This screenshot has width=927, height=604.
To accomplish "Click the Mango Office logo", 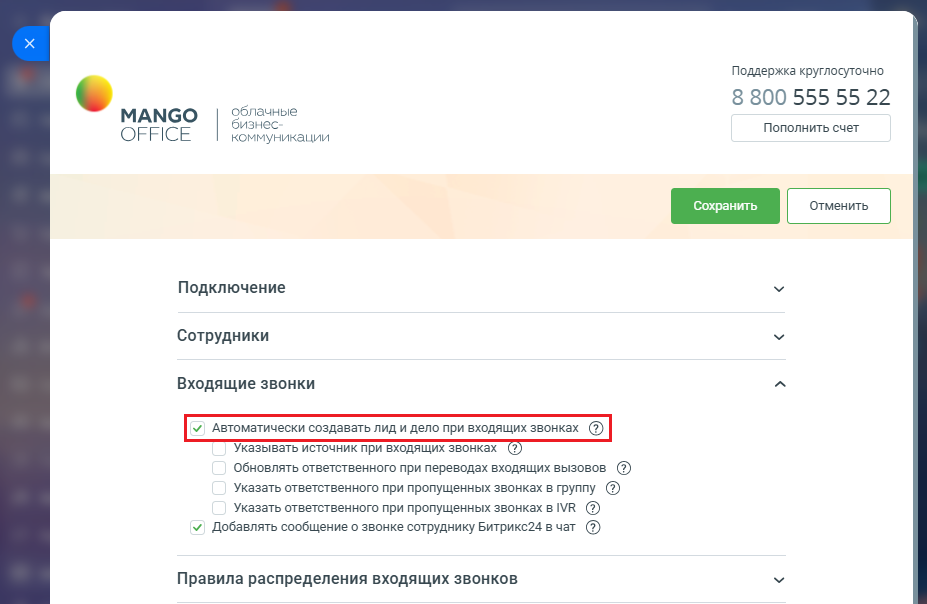I will pyautogui.click(x=137, y=109).
